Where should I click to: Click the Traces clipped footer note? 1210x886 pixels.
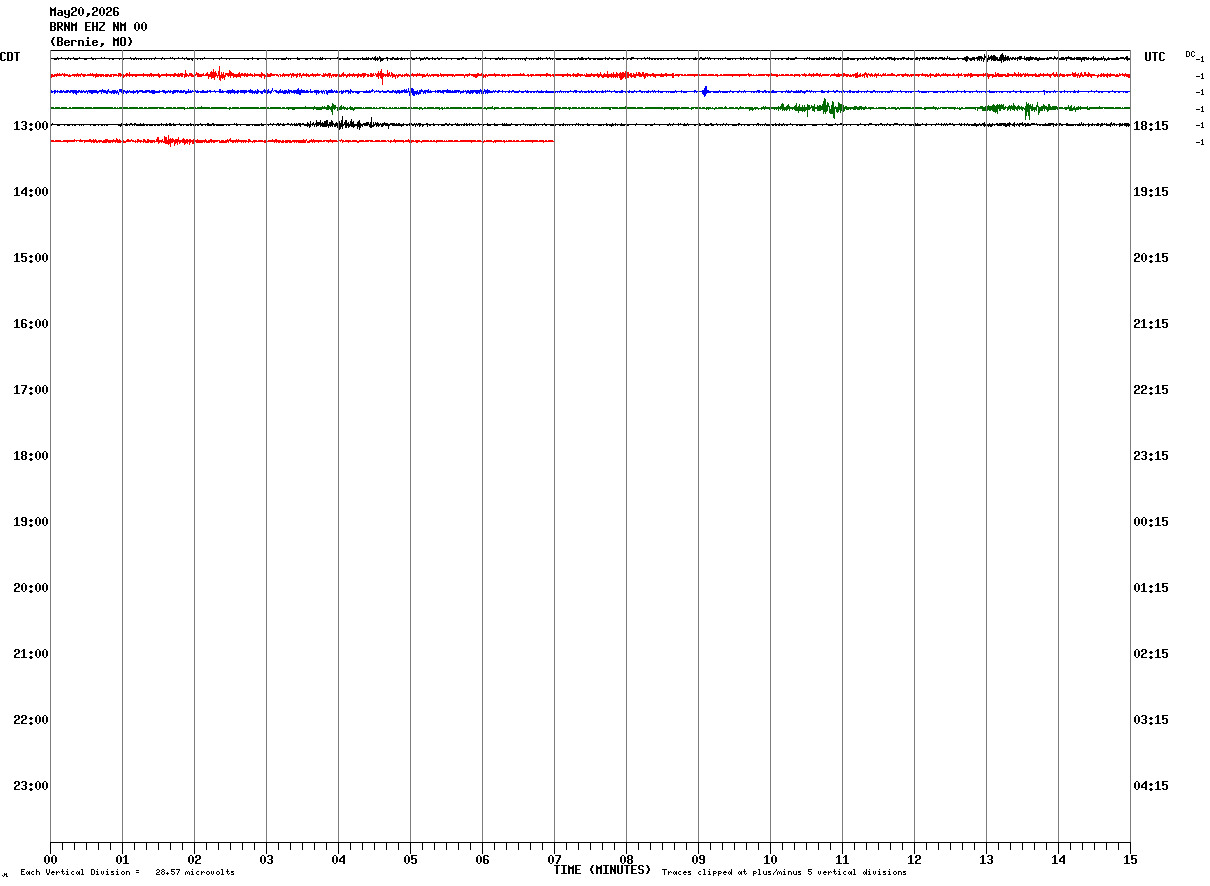784,872
